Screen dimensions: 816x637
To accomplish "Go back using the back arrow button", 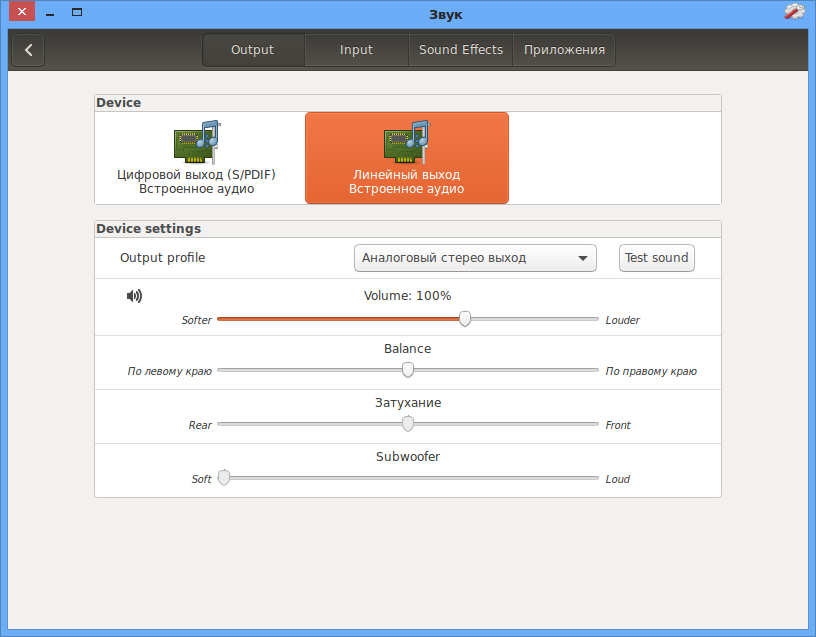I will [28, 50].
